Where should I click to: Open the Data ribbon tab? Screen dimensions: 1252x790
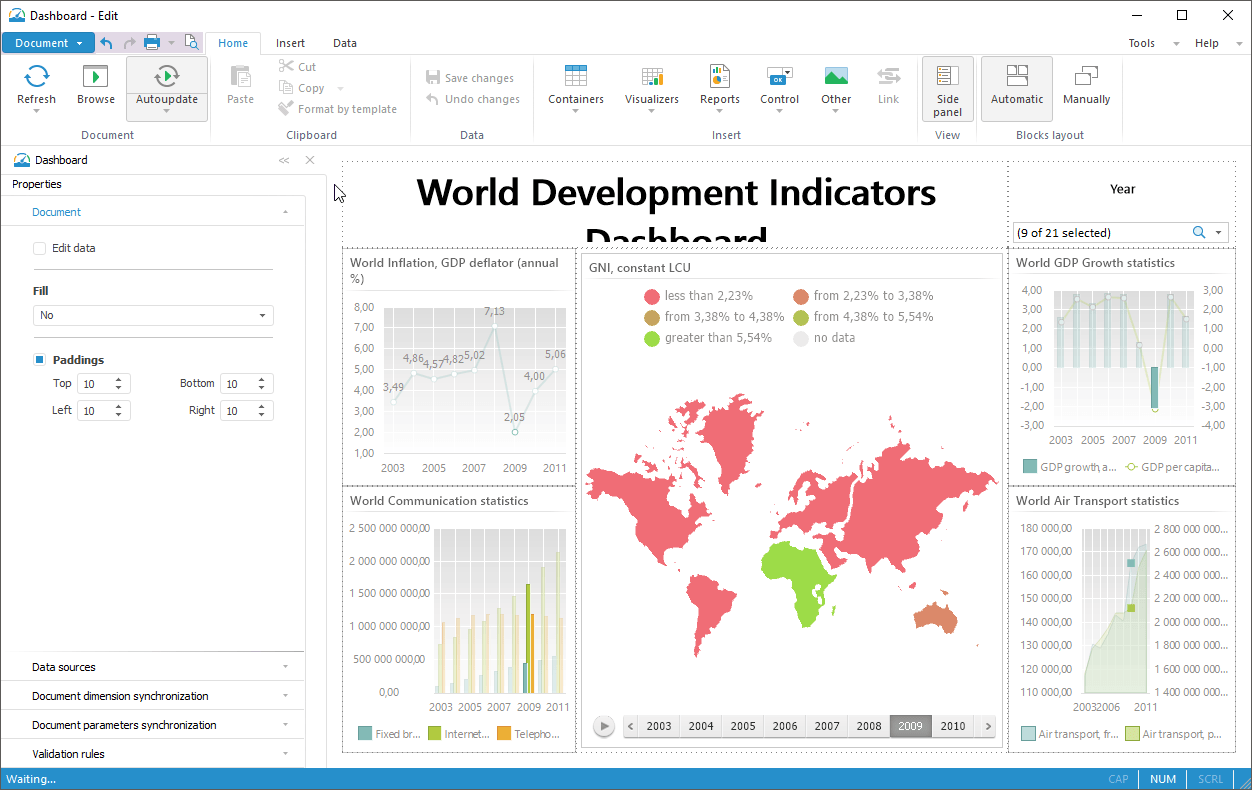click(x=345, y=43)
